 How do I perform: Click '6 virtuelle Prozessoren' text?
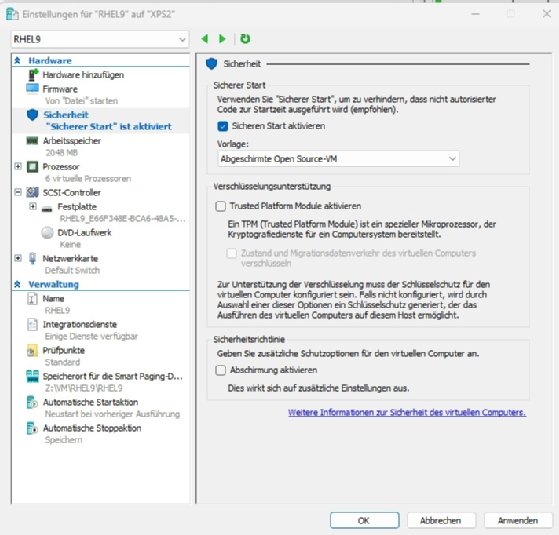pos(88,179)
